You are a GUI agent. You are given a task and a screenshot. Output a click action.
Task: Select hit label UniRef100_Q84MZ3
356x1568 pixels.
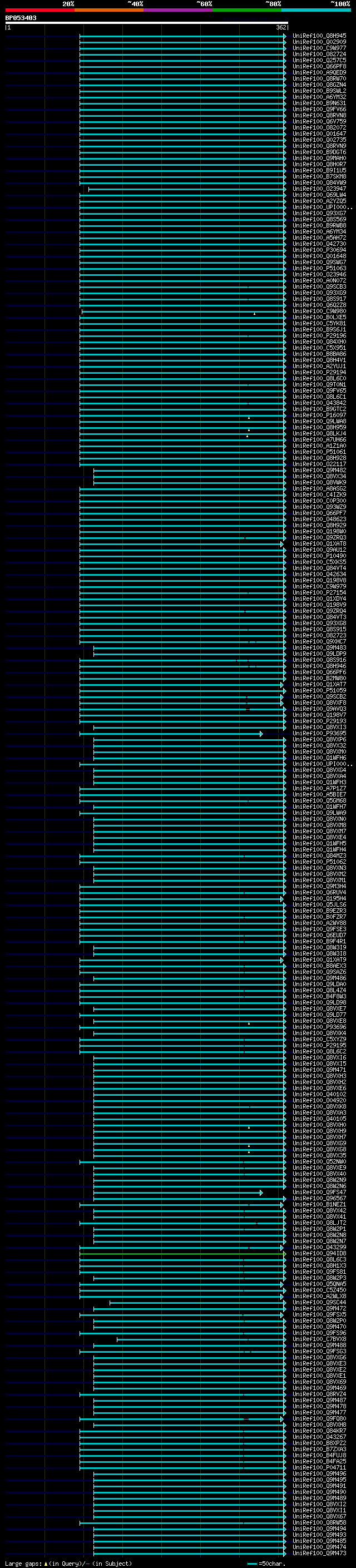(x=319, y=856)
